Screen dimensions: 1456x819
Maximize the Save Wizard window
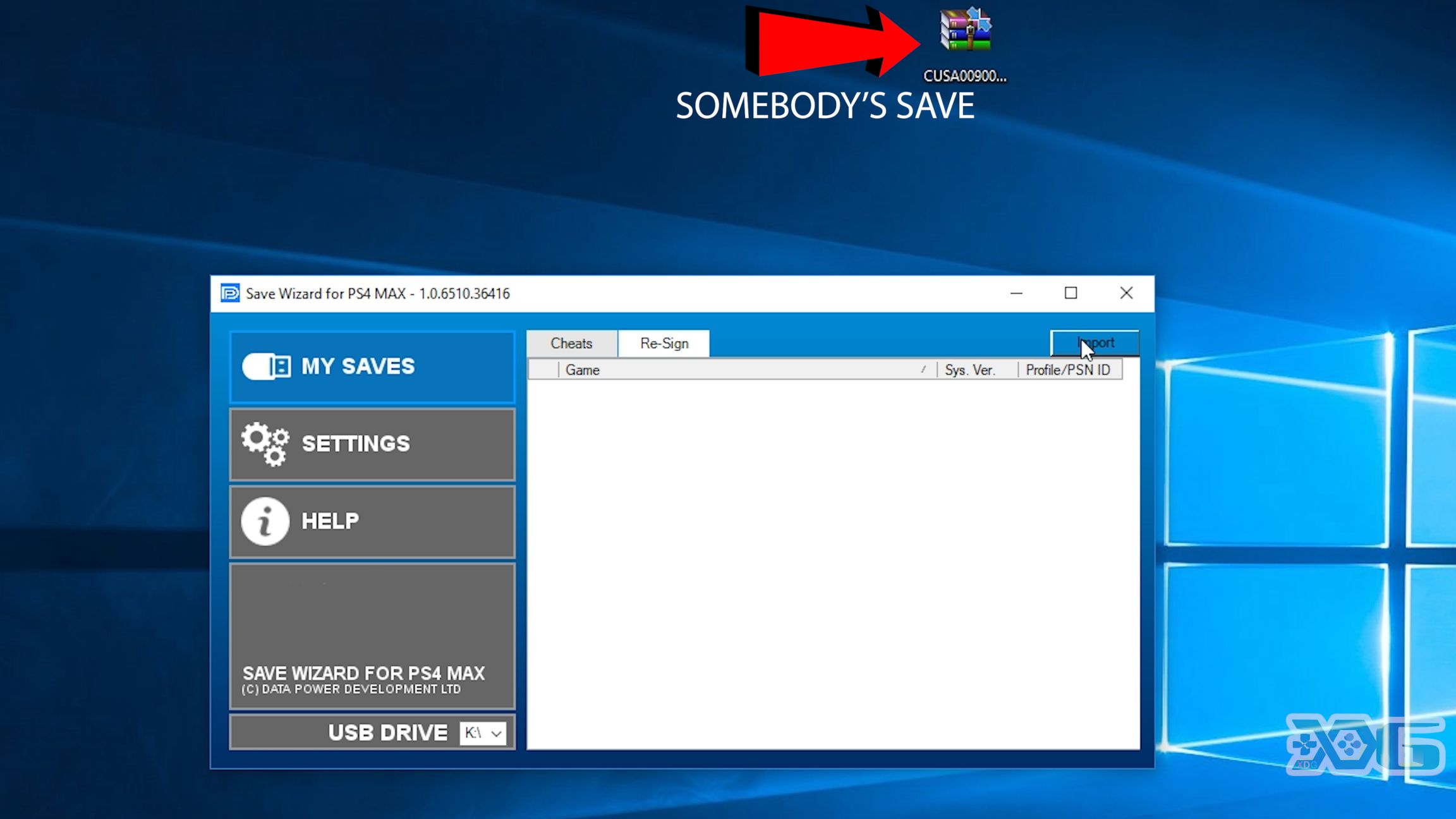click(1071, 293)
